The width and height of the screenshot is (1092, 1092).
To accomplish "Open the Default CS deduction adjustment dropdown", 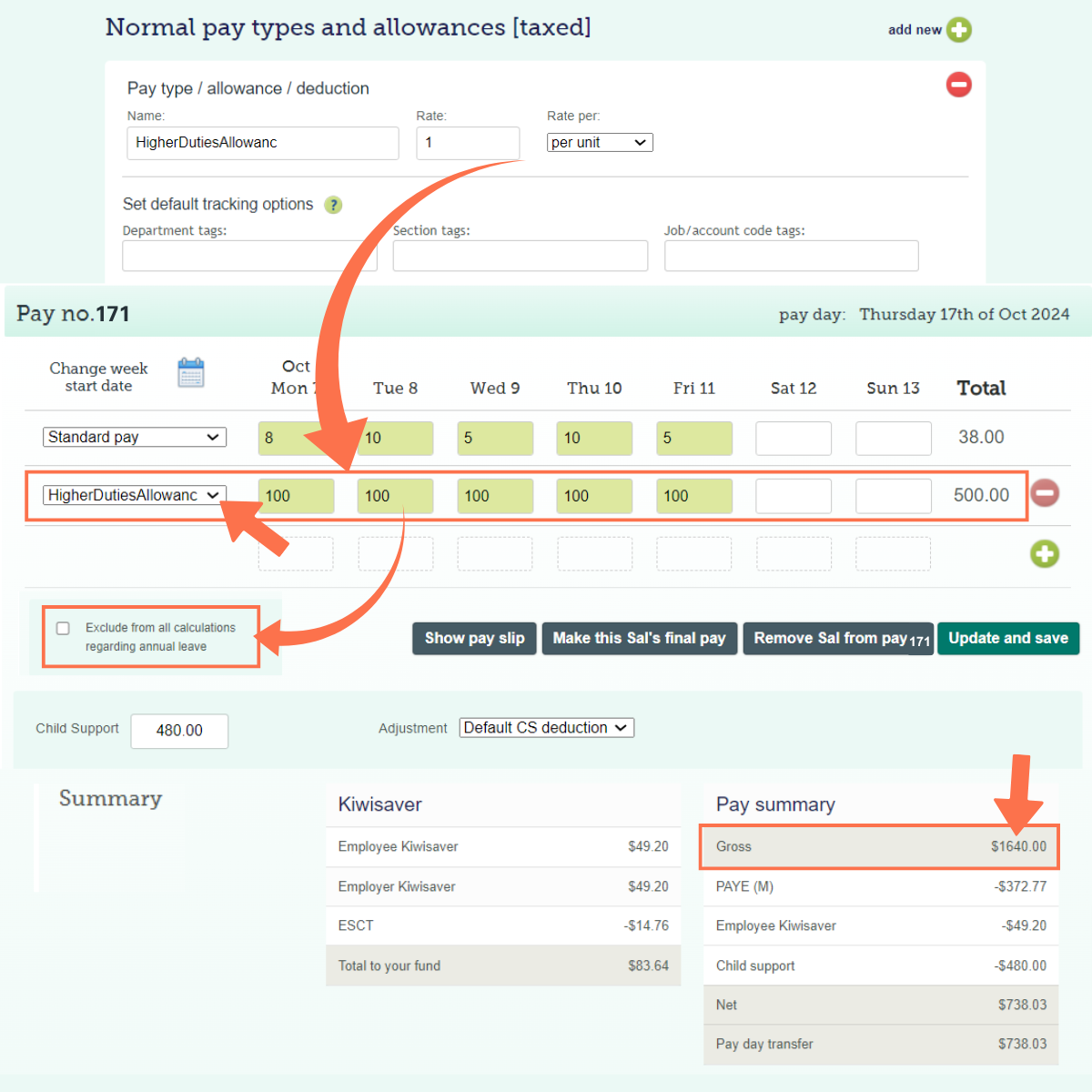I will tap(546, 727).
